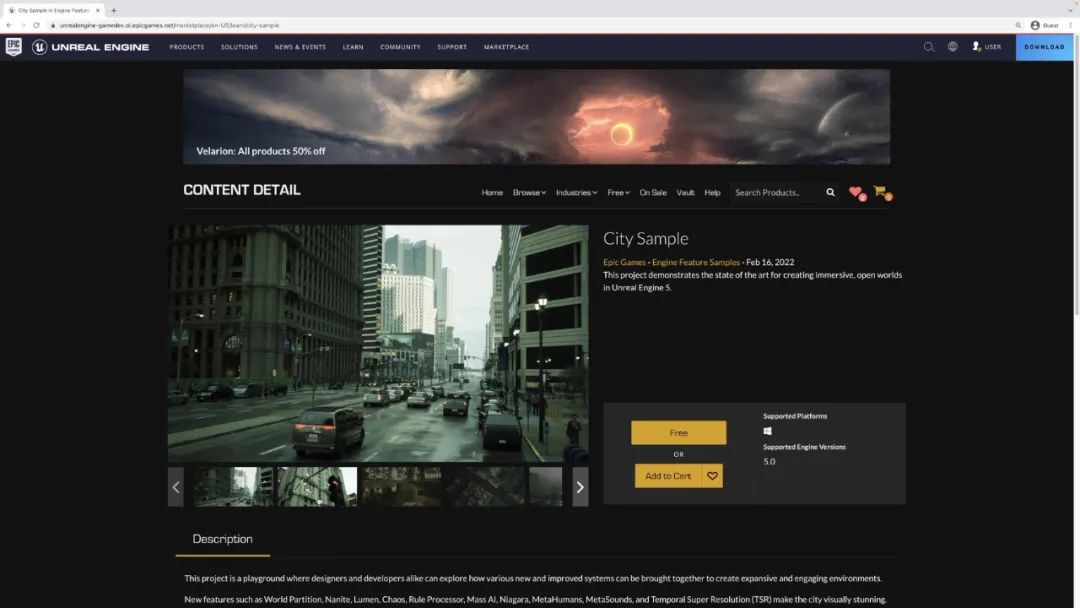Toggle wishlist heart next to Add to Cart
1080x608 pixels.
click(x=712, y=476)
